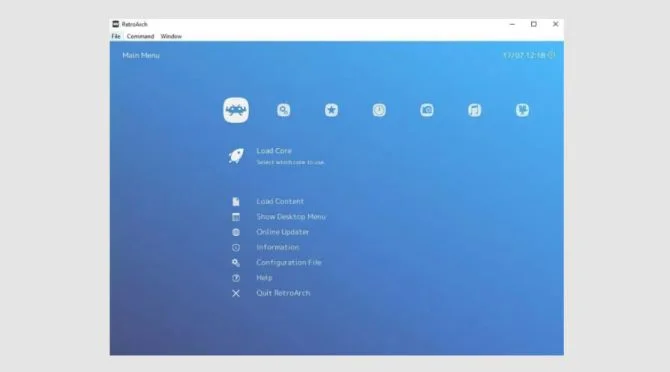Open the Images camera tab icon
Viewport: 670px width, 372px height.
[427, 110]
